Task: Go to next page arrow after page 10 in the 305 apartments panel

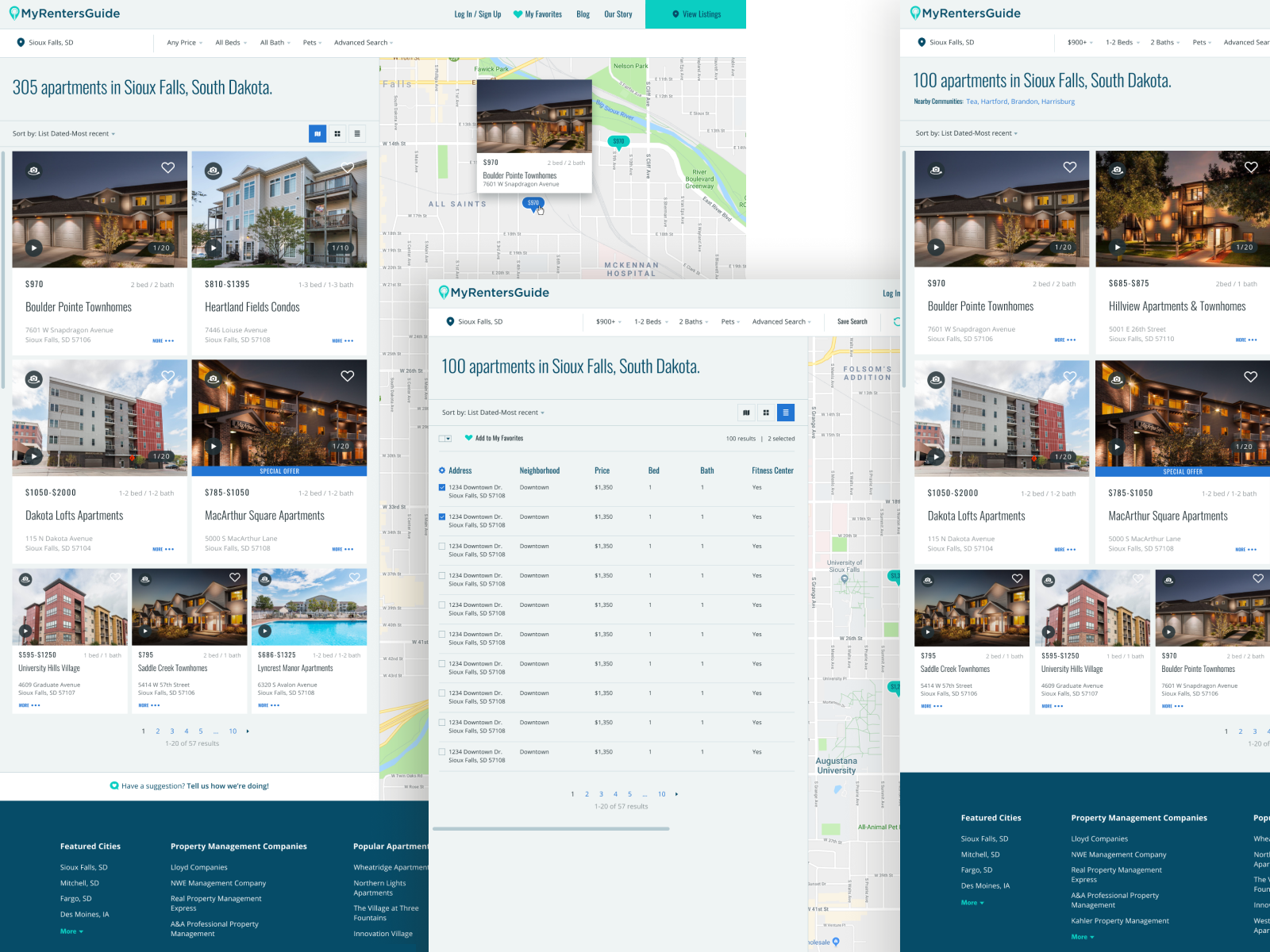Action: tap(248, 731)
